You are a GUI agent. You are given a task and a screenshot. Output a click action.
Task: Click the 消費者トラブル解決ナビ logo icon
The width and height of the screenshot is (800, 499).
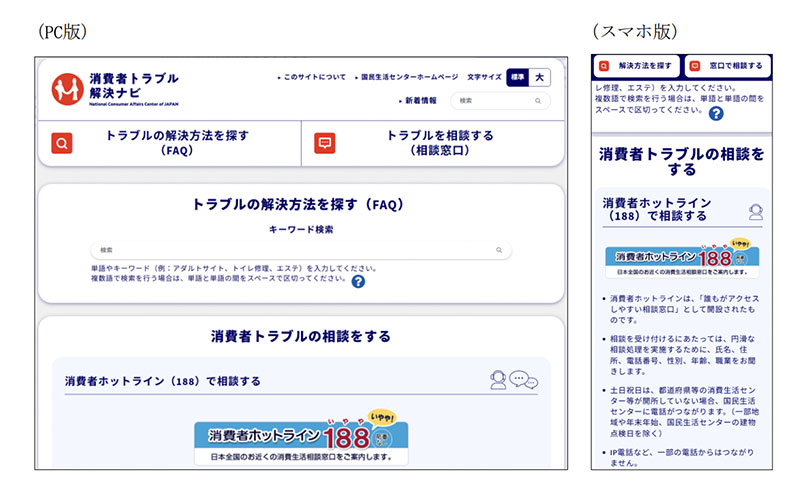(67, 89)
